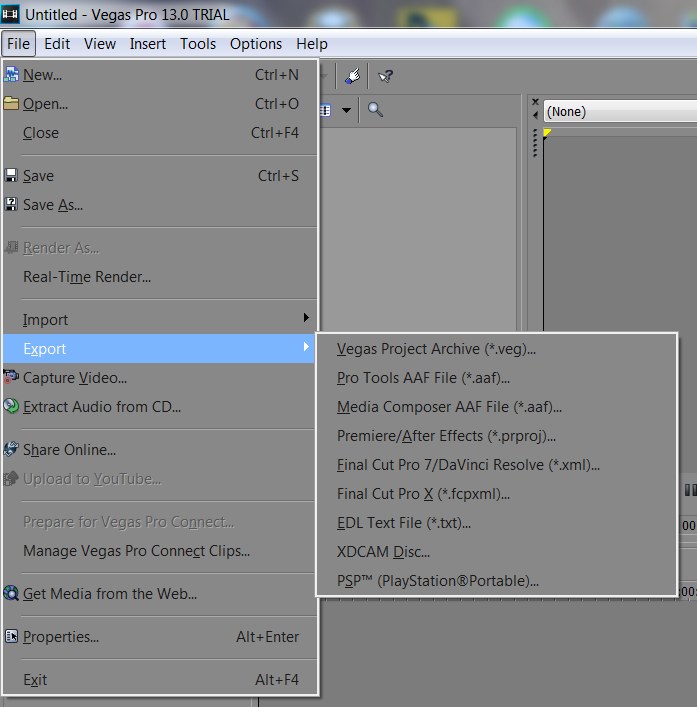The image size is (697, 707).
Task: Click the Capture Video camera icon
Action: pyautogui.click(x=11, y=377)
